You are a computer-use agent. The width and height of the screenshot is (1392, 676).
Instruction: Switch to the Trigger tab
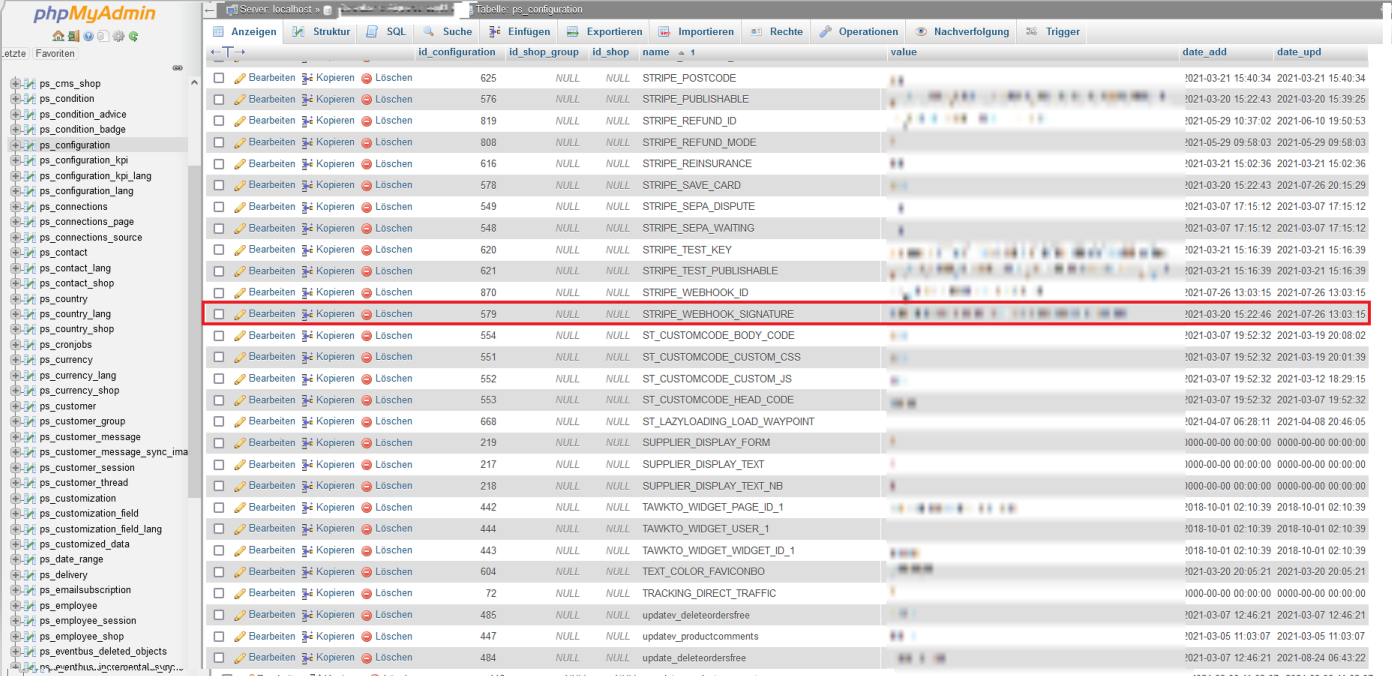pyautogui.click(x=1052, y=32)
